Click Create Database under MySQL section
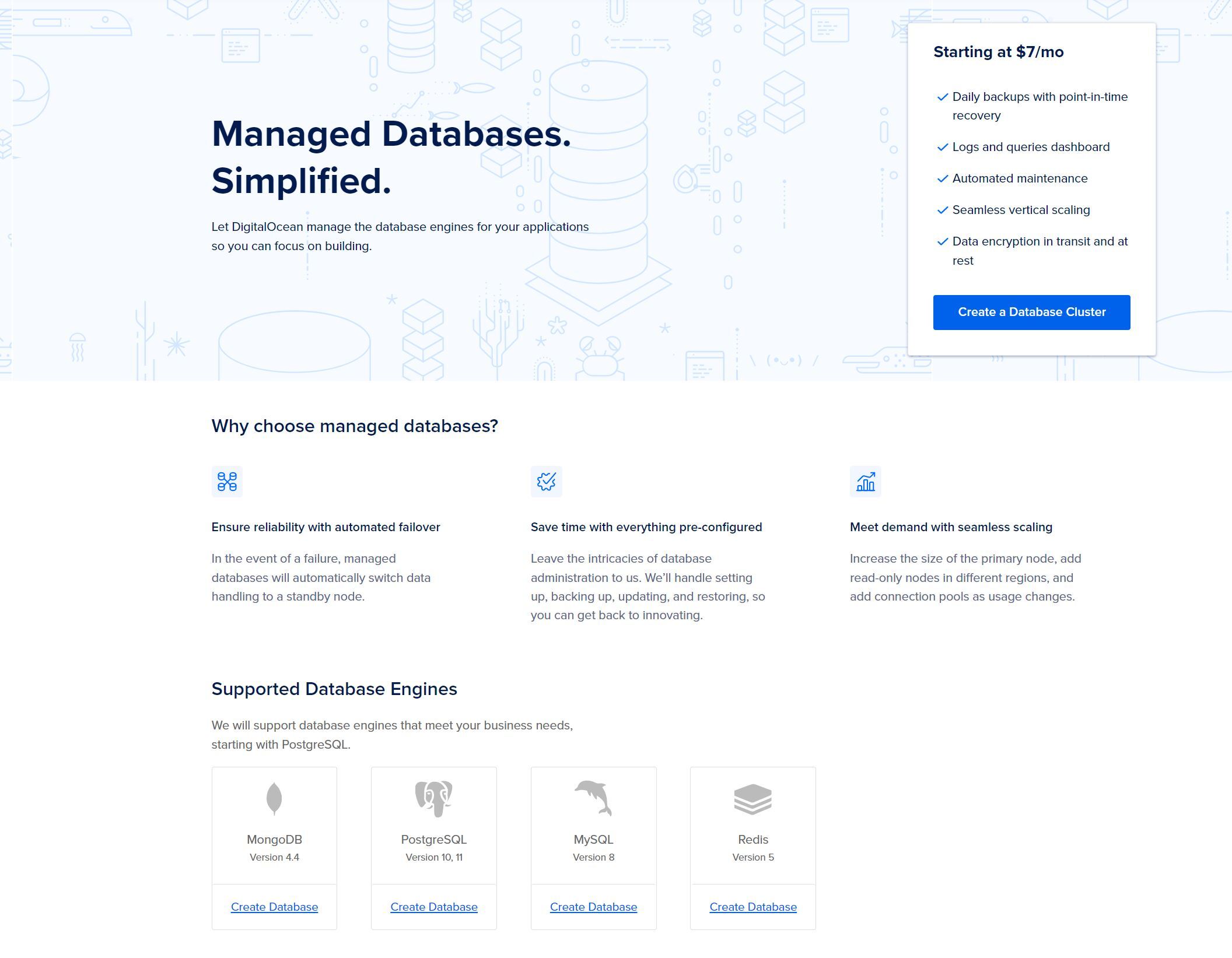The image size is (1232, 958). [593, 907]
